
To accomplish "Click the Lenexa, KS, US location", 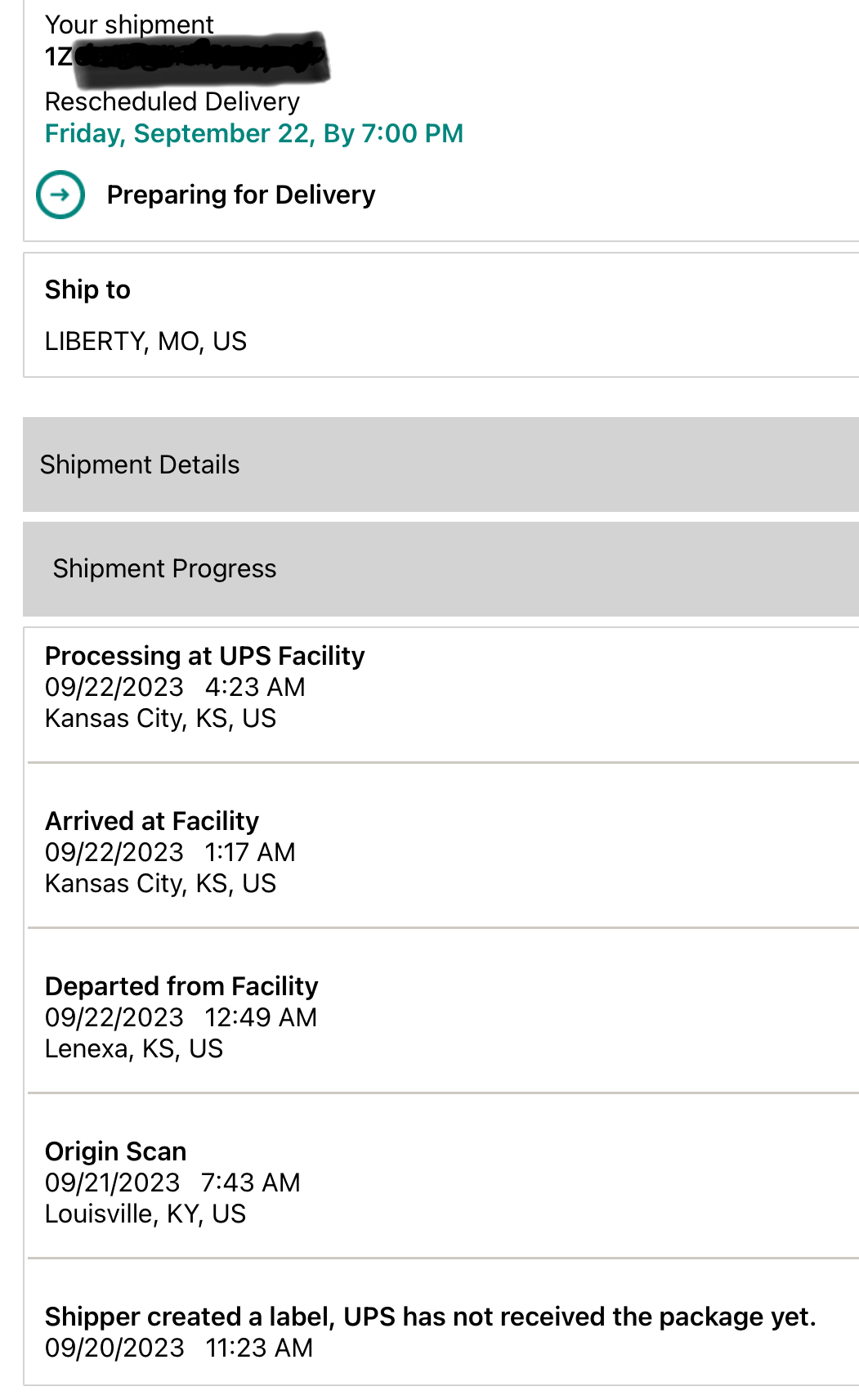I will coord(133,1048).
